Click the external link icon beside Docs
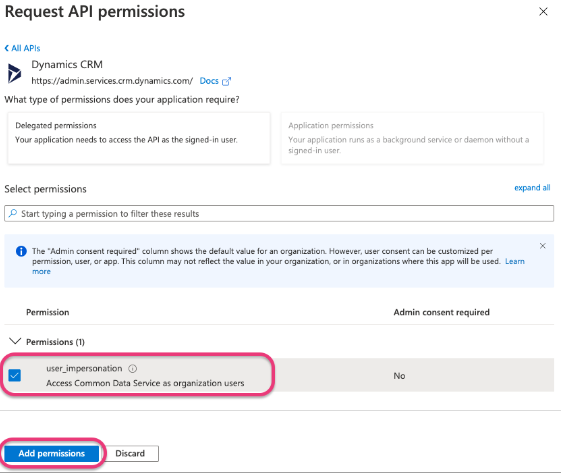 click(226, 82)
